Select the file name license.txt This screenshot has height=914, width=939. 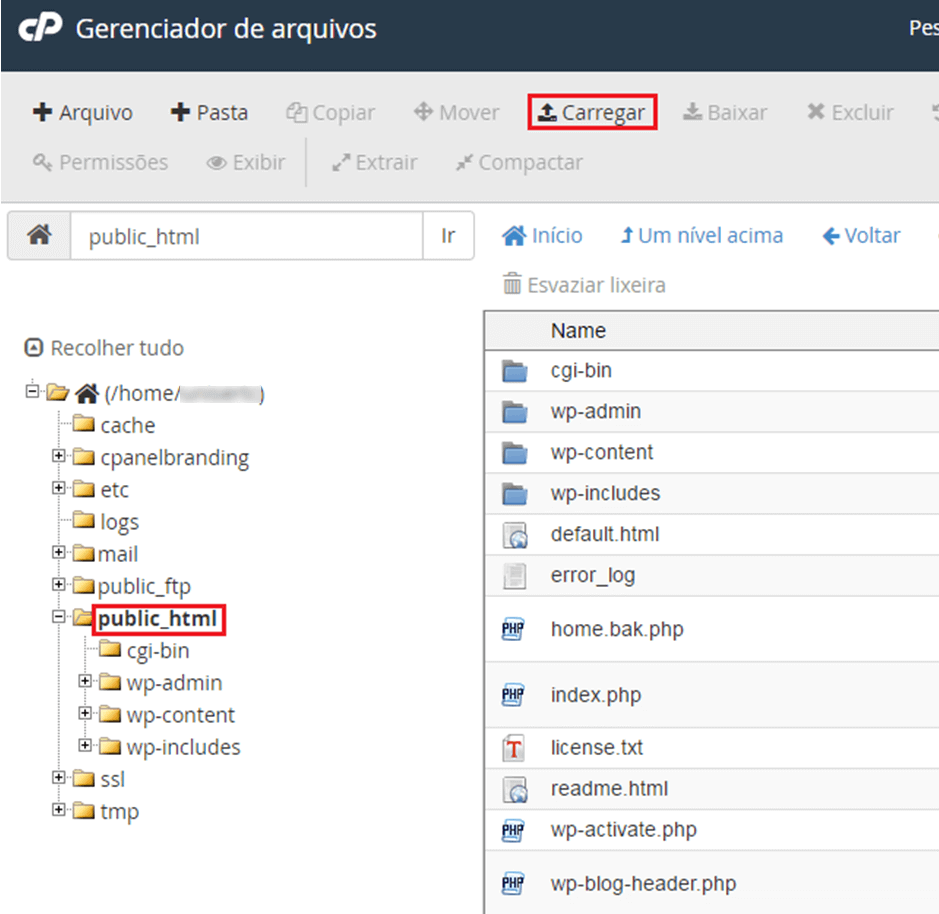596,747
